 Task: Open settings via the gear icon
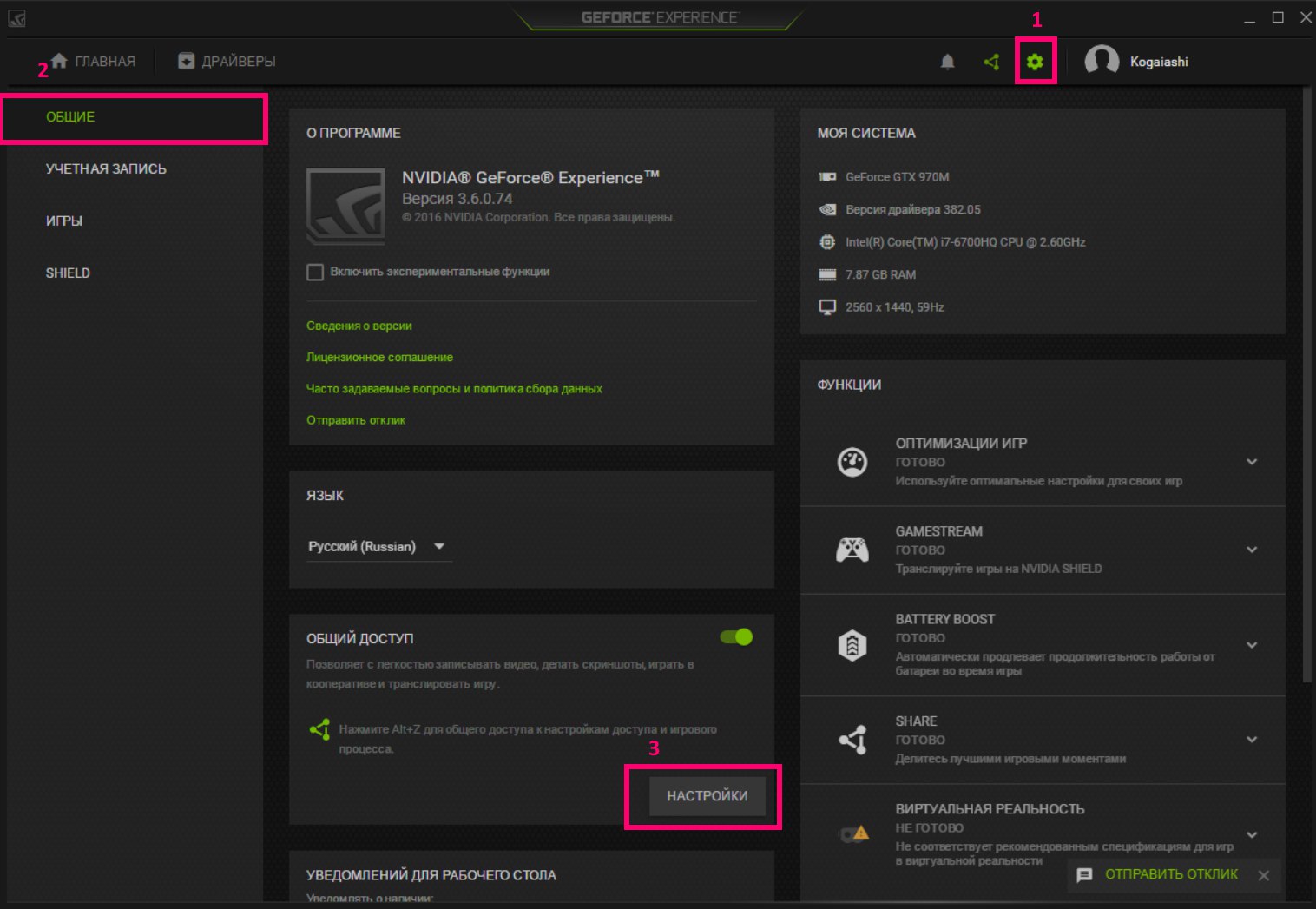pyautogui.click(x=1035, y=62)
